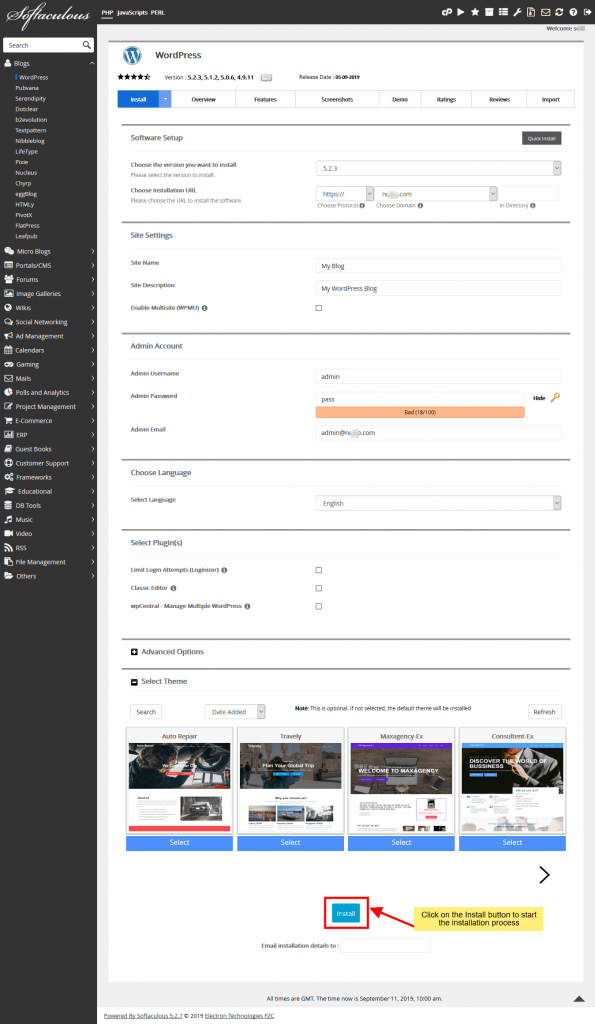Open settings wrench icon in top bar

click(517, 12)
